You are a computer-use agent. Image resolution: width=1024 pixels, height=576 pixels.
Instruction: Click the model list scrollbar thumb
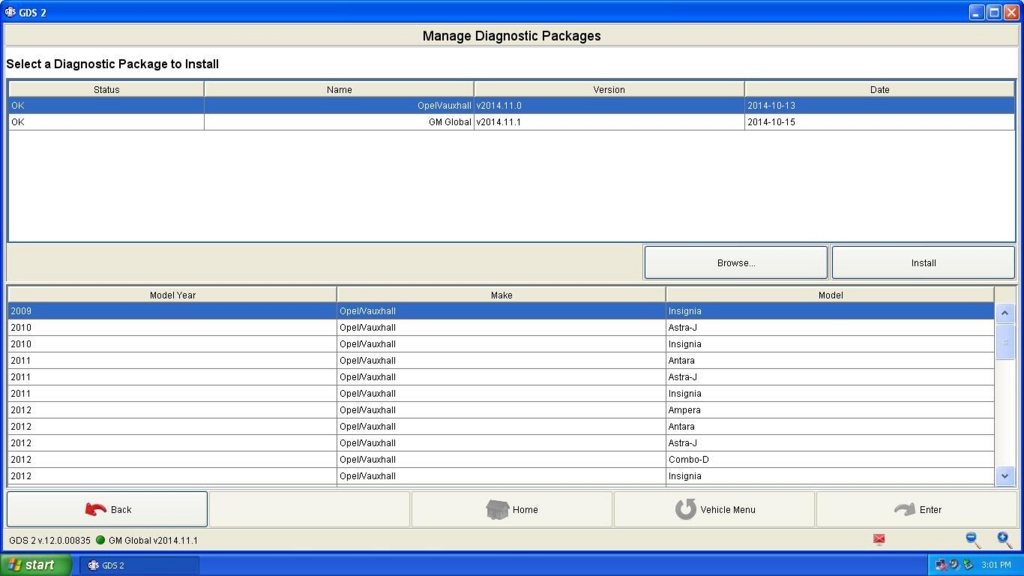[x=1005, y=342]
